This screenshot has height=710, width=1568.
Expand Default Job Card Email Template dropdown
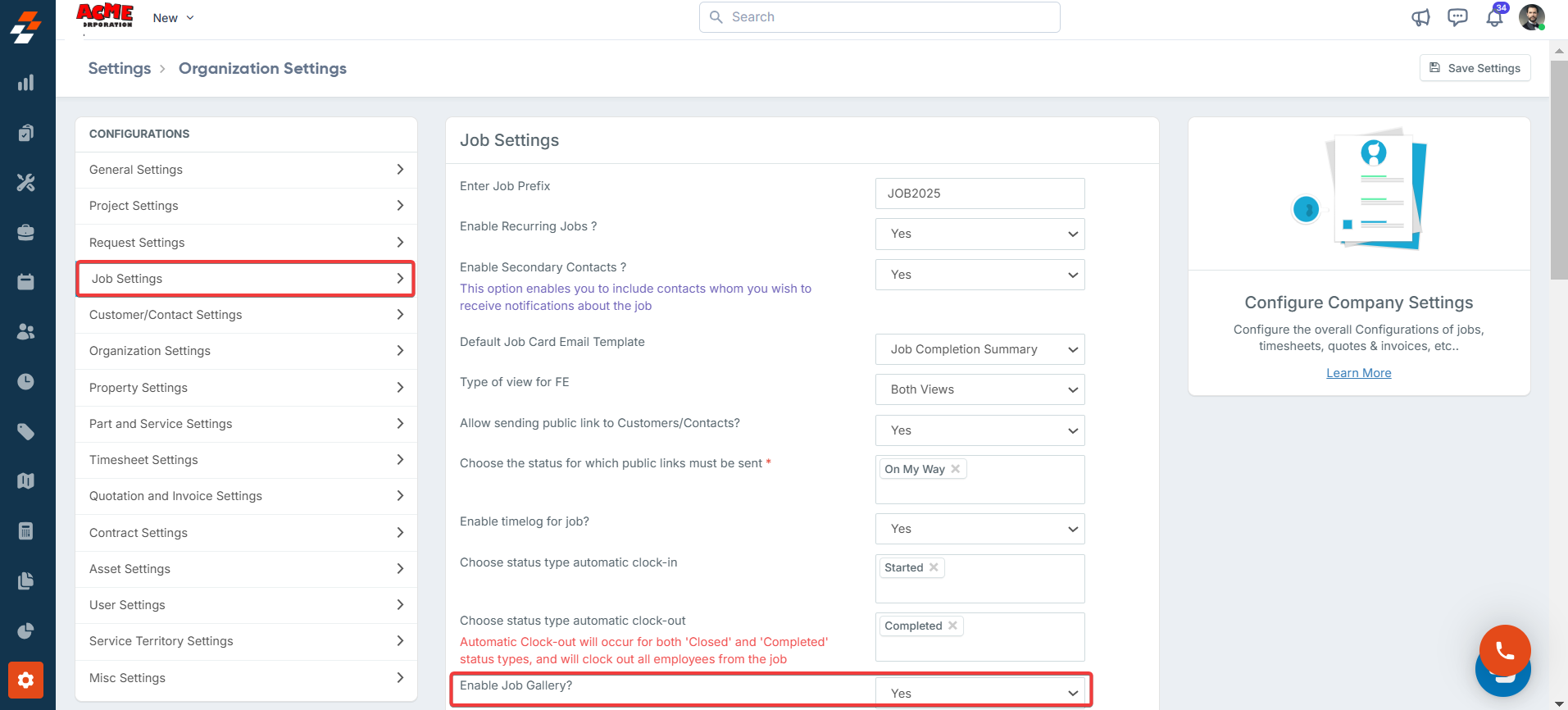(979, 349)
